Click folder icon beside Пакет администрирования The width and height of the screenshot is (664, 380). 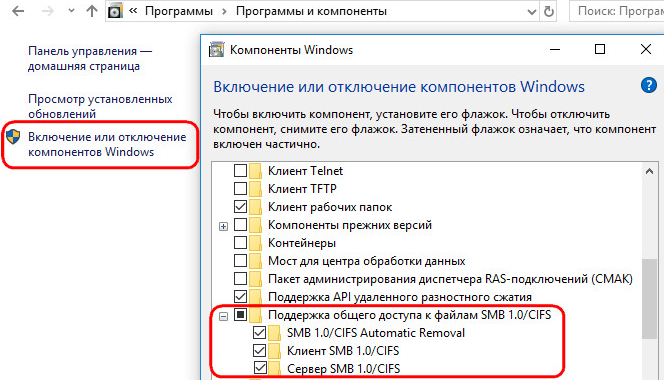(255, 279)
